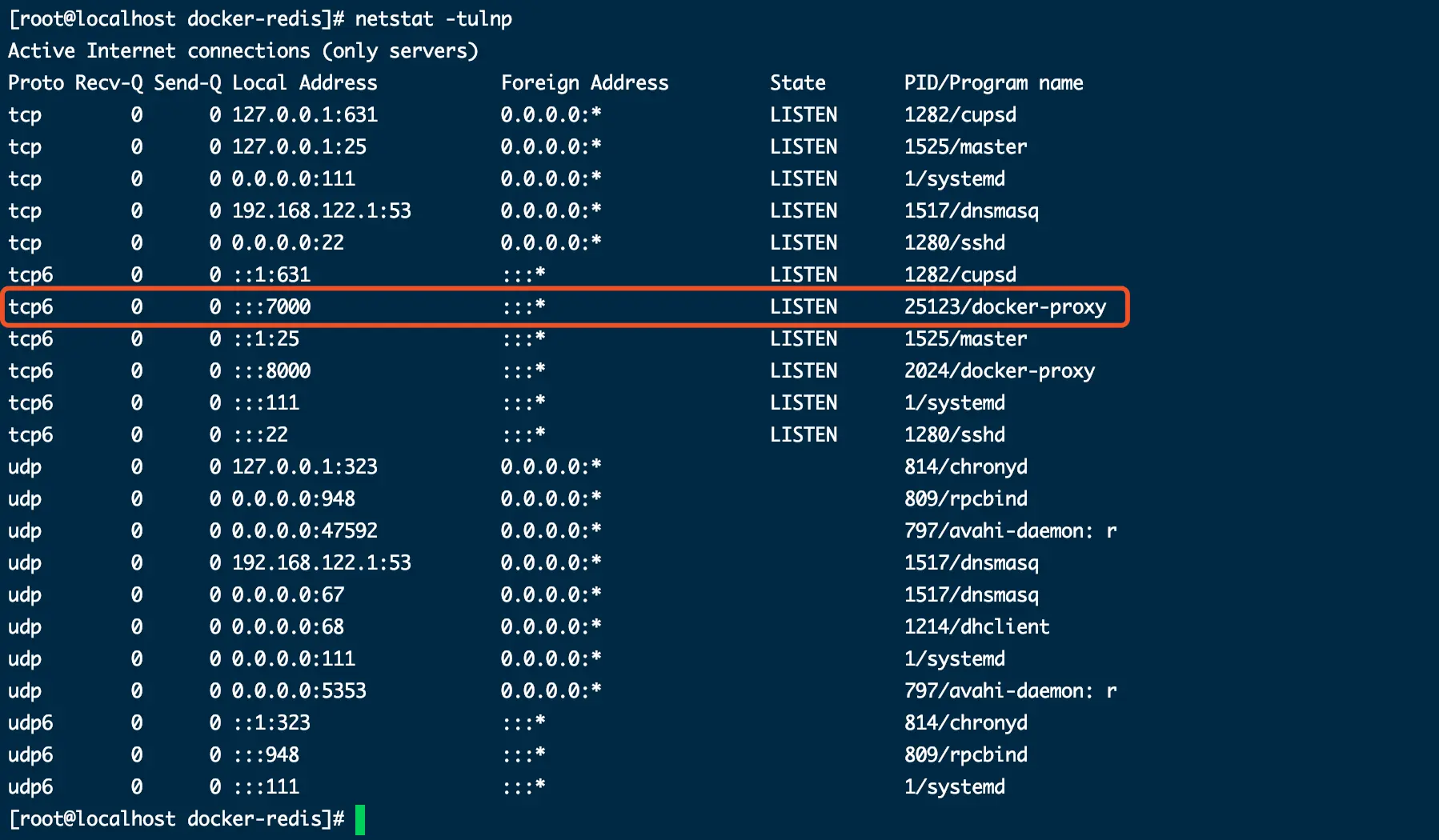
Task: Click the 'Foreign Address' column header
Action: [585, 83]
